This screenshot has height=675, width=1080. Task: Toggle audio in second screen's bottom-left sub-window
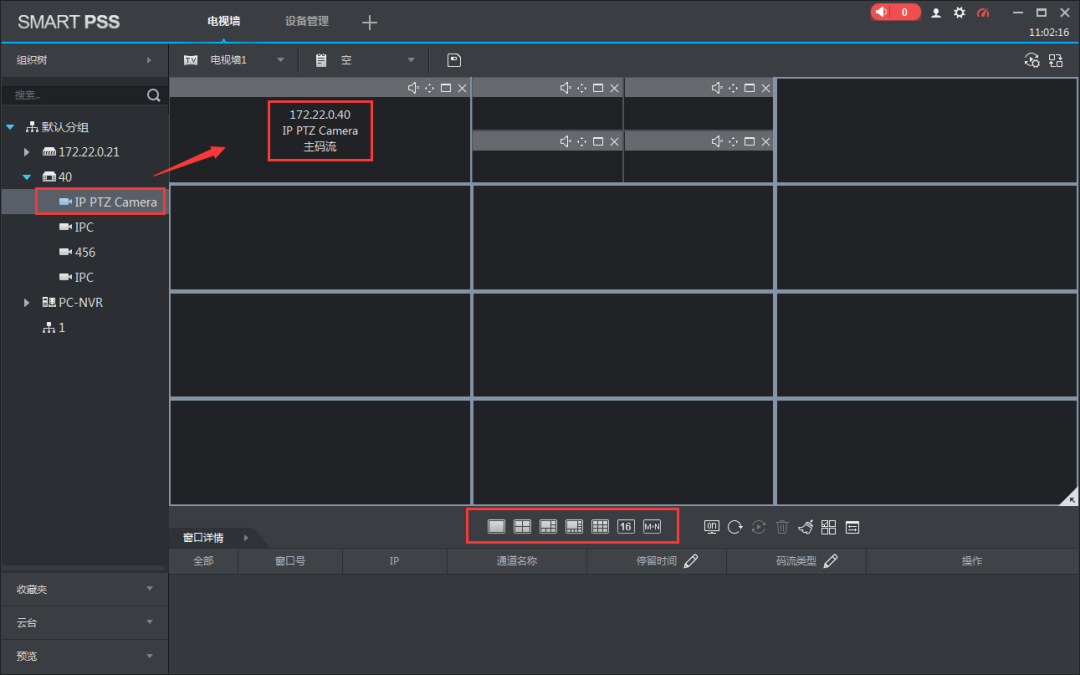565,141
